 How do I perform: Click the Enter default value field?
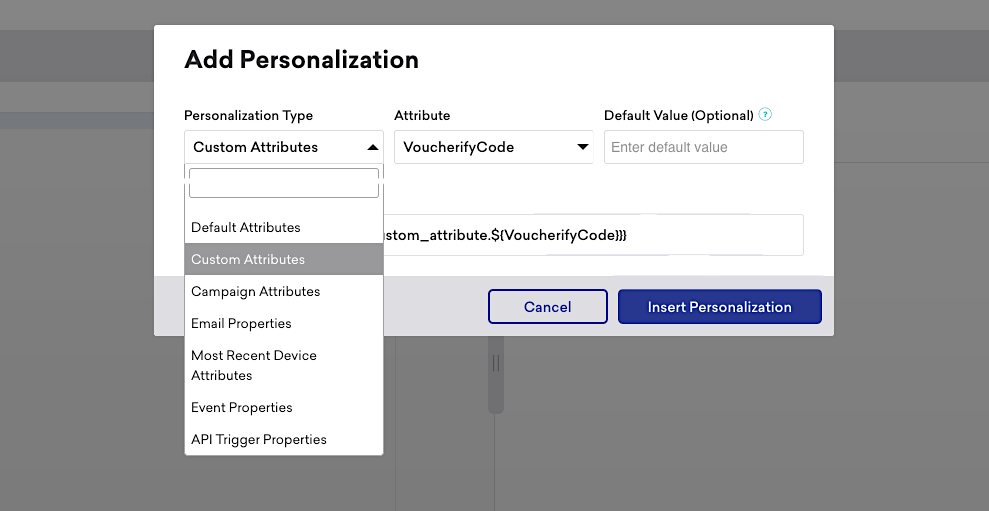703,147
